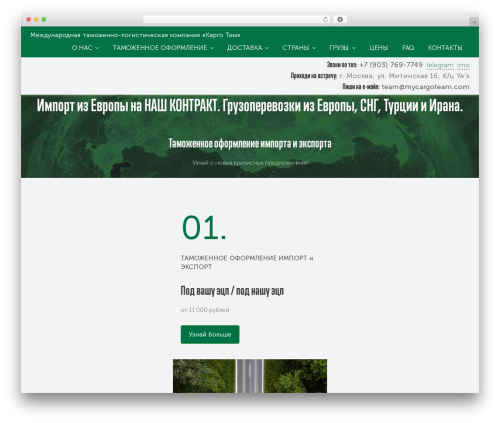The width and height of the screenshot is (500, 423).
Task: Expand the СТРАНЫ menu chevron
Action: (314, 48)
